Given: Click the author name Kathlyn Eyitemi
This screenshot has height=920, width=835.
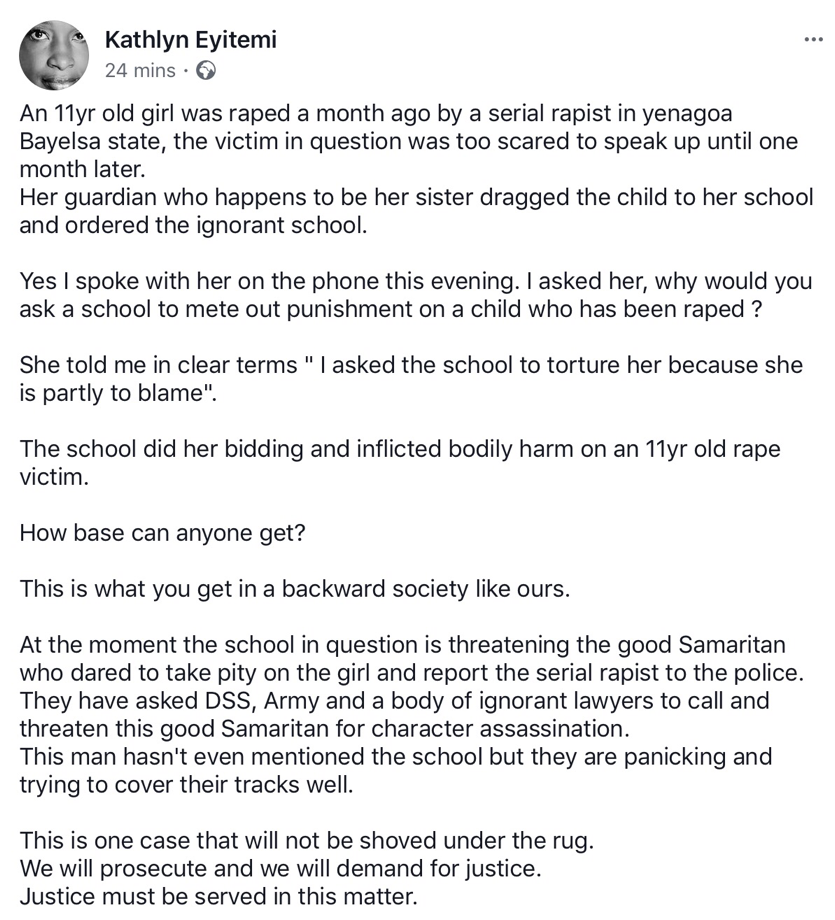Looking at the screenshot, I should pyautogui.click(x=190, y=40).
